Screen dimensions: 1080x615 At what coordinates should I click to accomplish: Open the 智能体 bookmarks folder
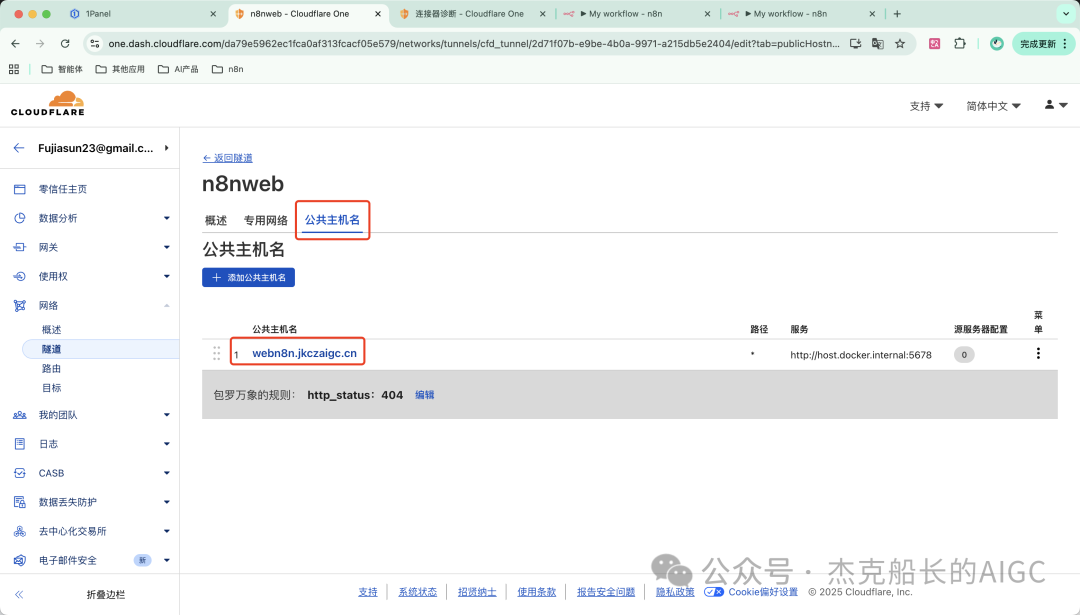pos(62,69)
